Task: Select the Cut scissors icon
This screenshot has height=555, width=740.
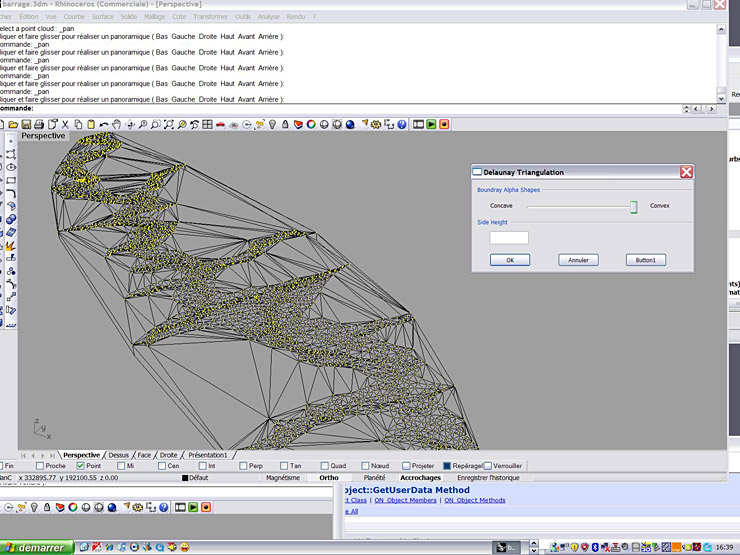Action: (x=66, y=125)
